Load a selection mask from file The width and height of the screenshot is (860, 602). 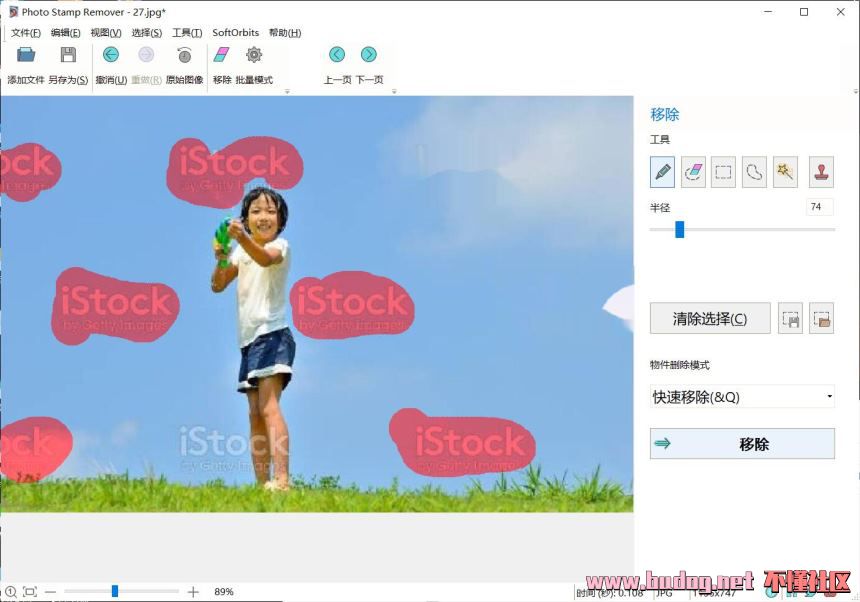coord(821,319)
